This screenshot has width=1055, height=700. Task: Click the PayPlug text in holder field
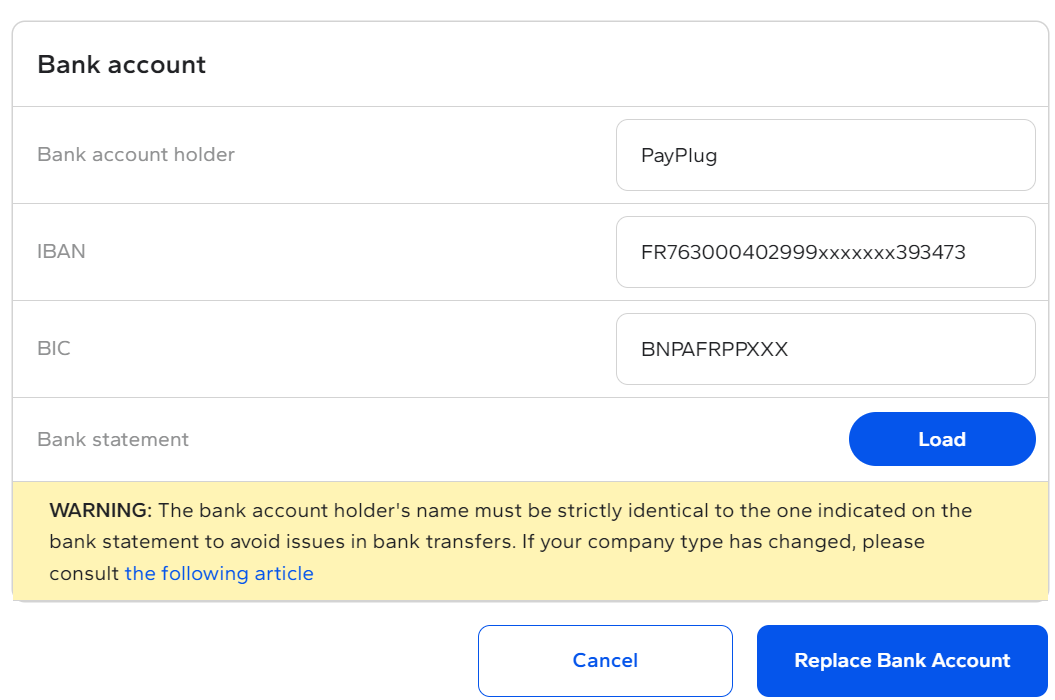click(x=679, y=155)
